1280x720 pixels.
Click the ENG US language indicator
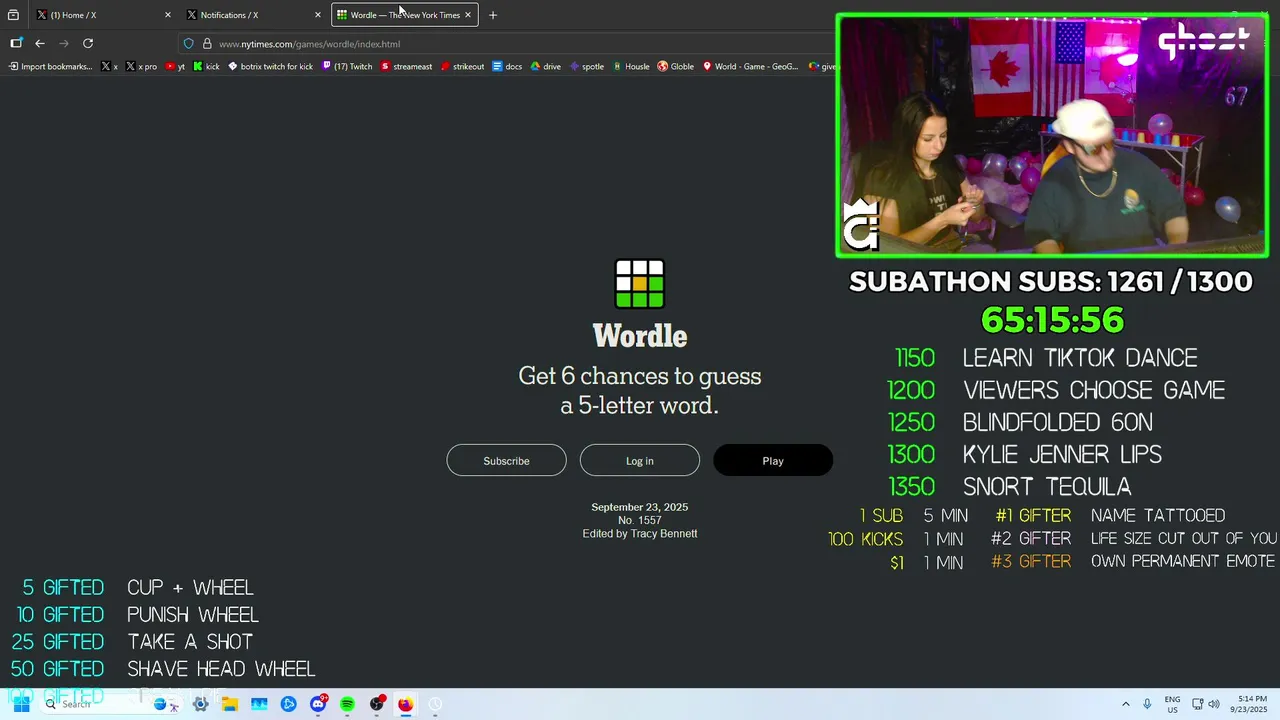click(1172, 704)
